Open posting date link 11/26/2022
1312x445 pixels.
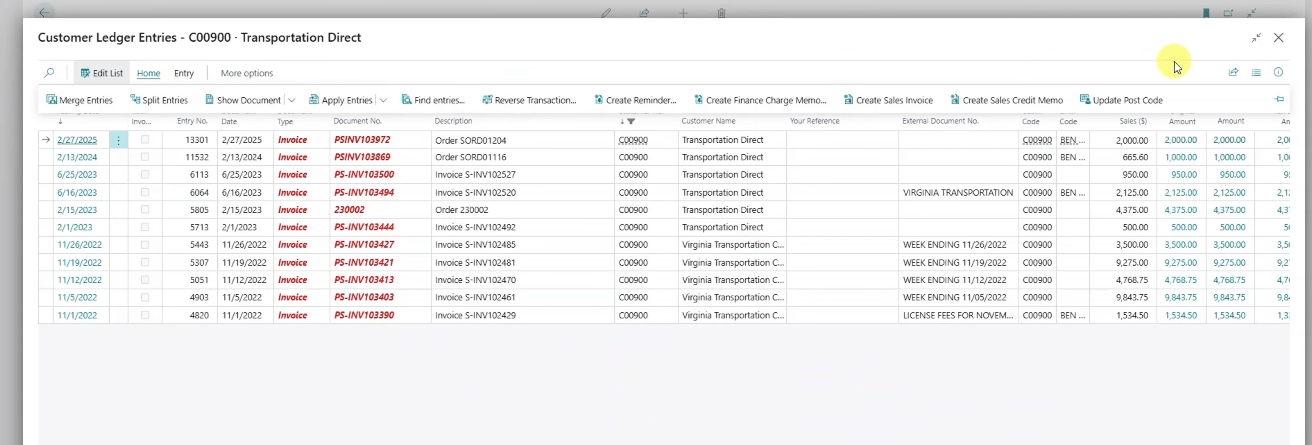(77, 245)
